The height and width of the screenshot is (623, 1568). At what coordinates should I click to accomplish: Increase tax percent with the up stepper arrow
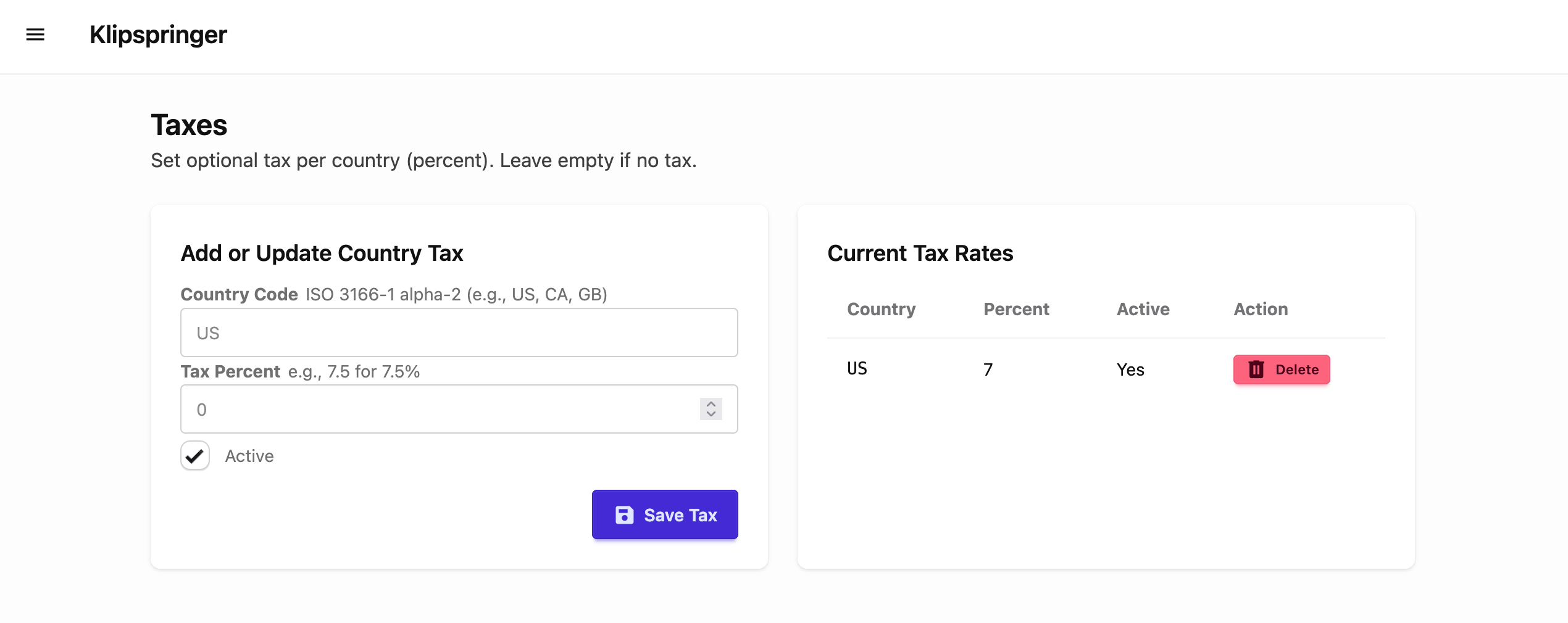[711, 403]
